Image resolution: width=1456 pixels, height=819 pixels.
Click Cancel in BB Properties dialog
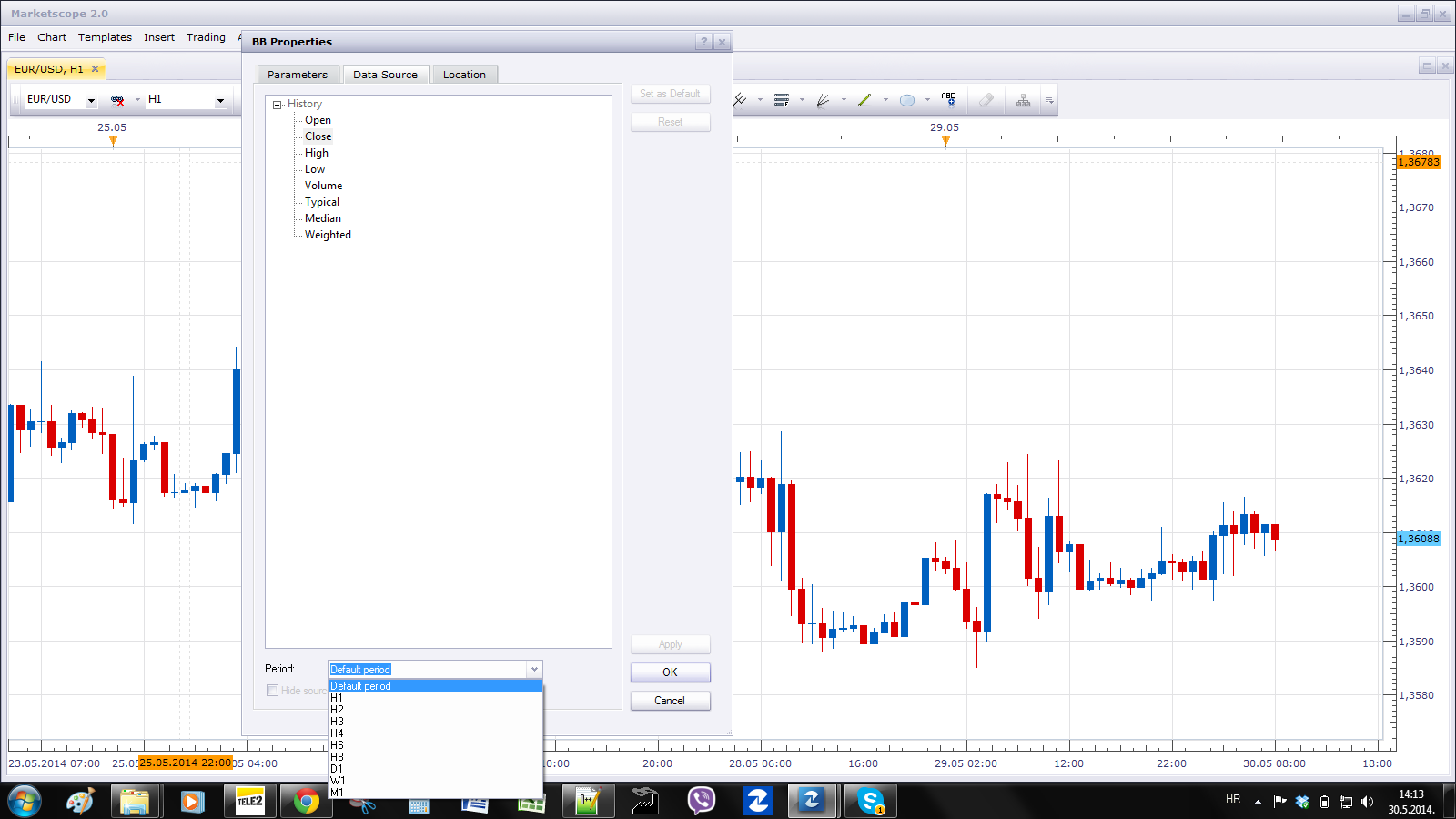coord(670,701)
